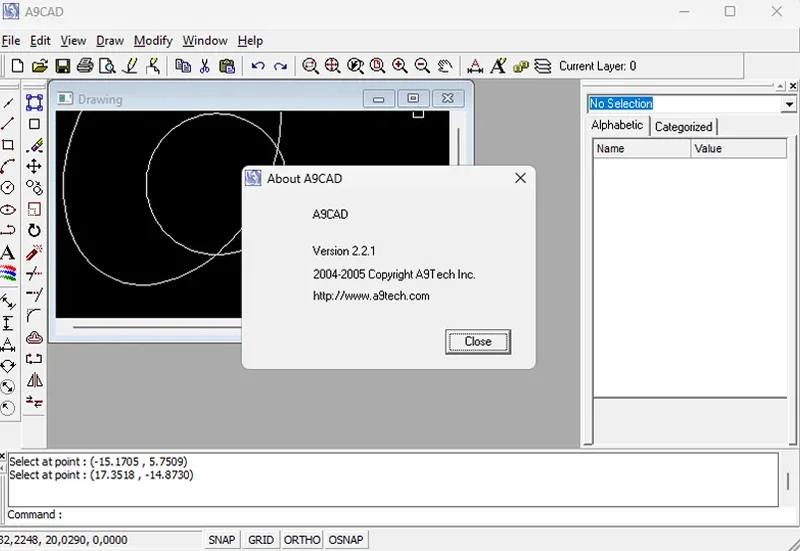
Task: Switch to the Categorized tab
Action: [683, 127]
